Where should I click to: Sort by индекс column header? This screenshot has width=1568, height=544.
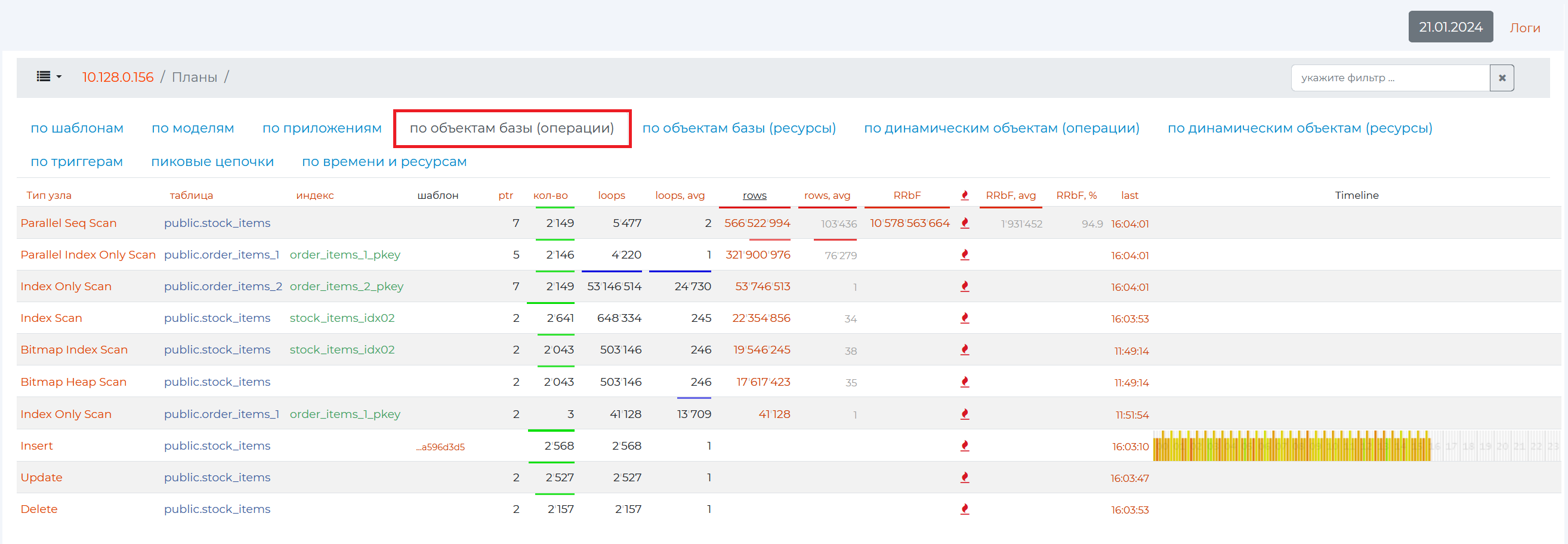point(314,195)
